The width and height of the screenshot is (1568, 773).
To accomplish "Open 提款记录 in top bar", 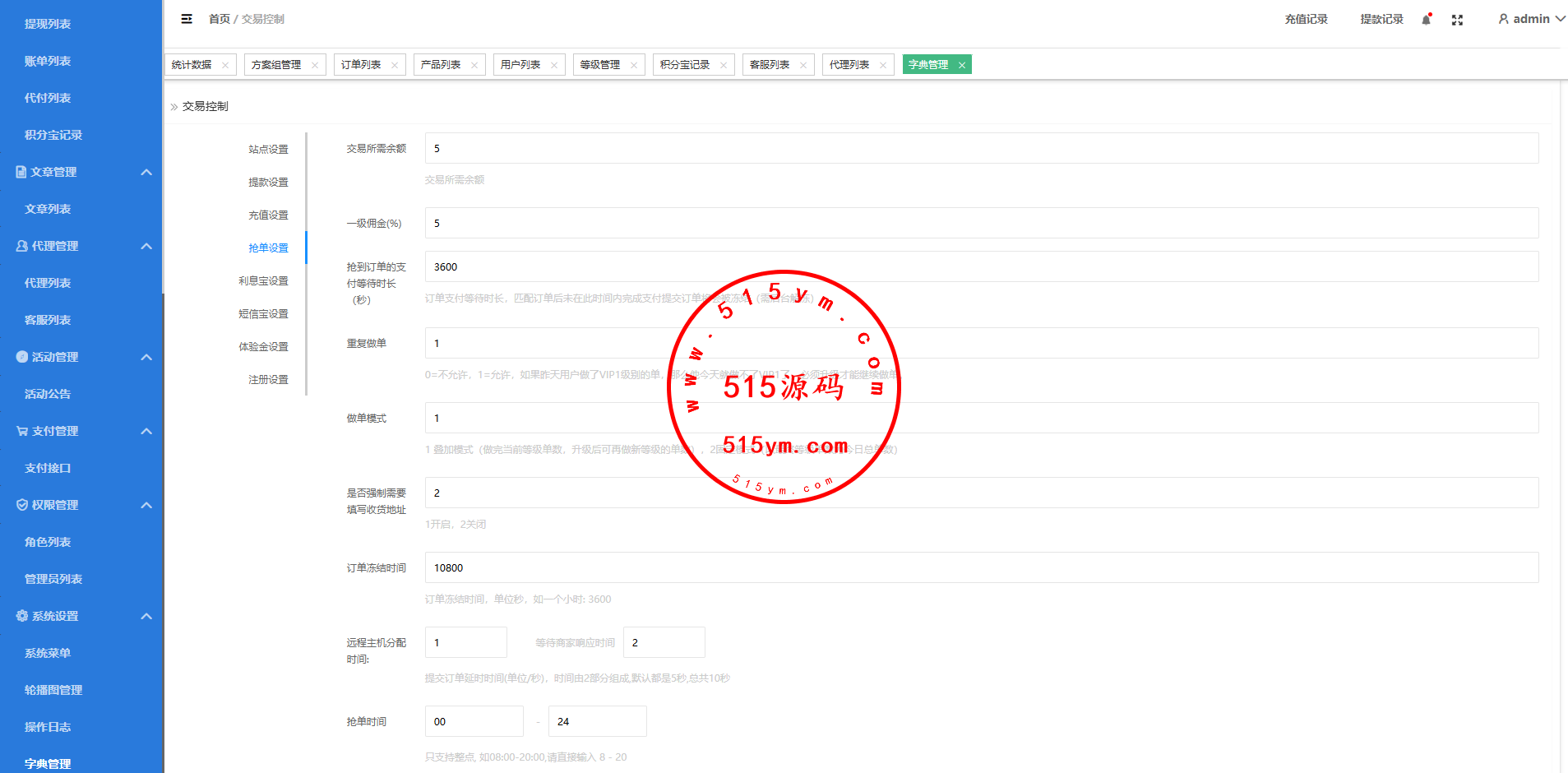I will click(x=1381, y=19).
